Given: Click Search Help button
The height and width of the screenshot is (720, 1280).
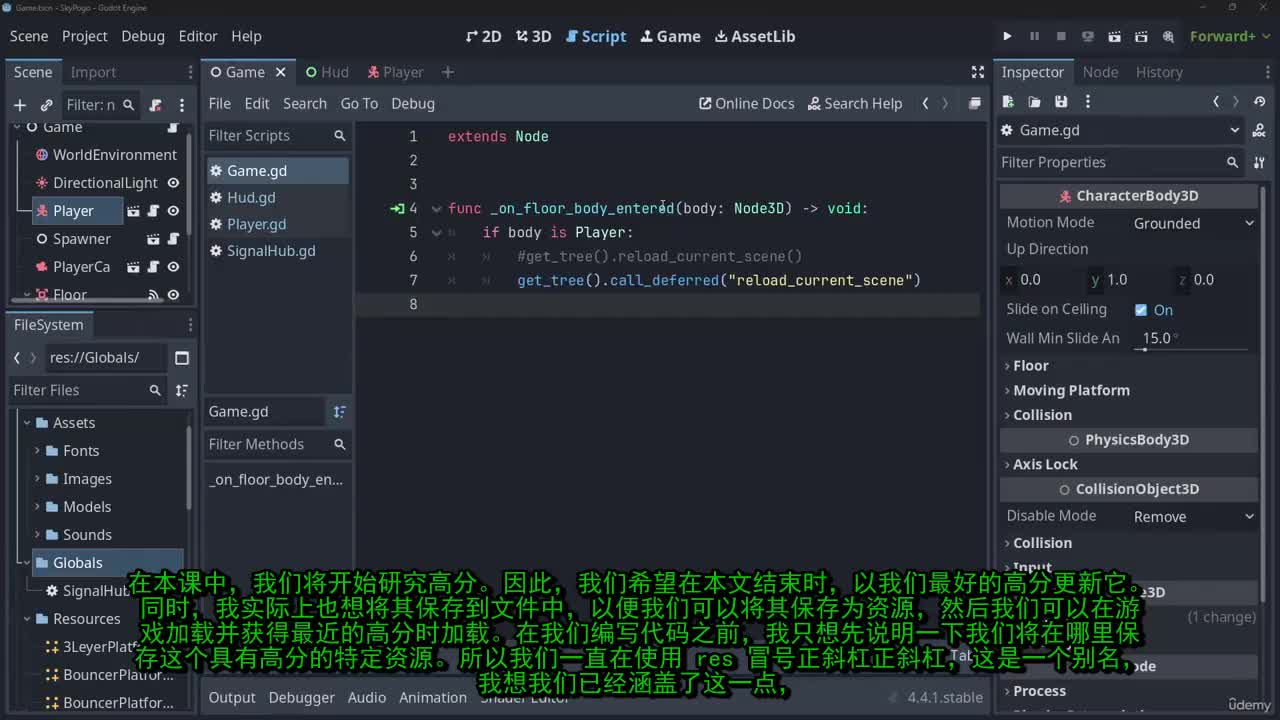Looking at the screenshot, I should [855, 103].
